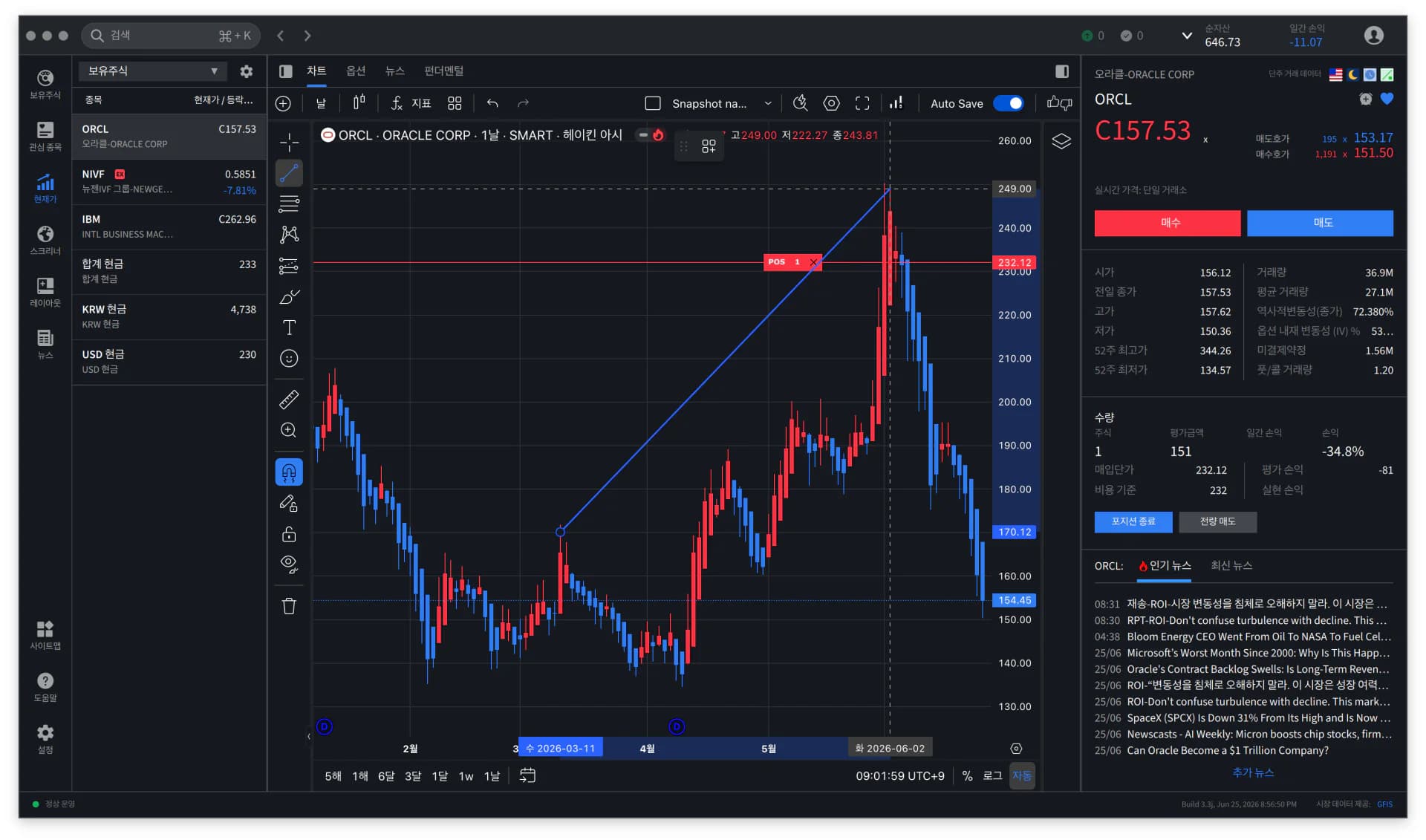The width and height of the screenshot is (1426, 840).
Task: Click the 포지션 종료 button
Action: click(x=1133, y=522)
